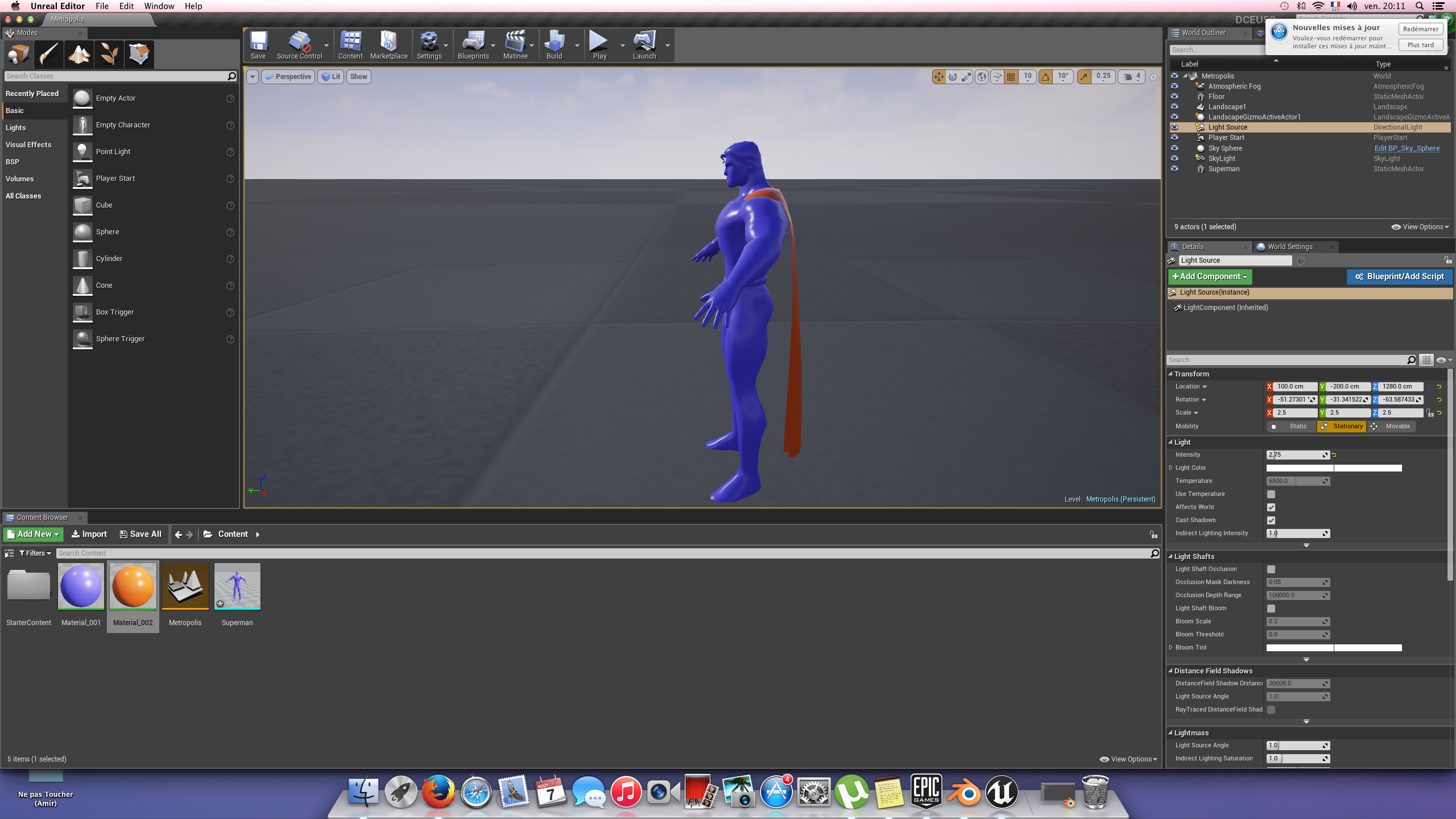Uncheck the Affects World checkbox
1456x819 pixels.
(x=1271, y=507)
